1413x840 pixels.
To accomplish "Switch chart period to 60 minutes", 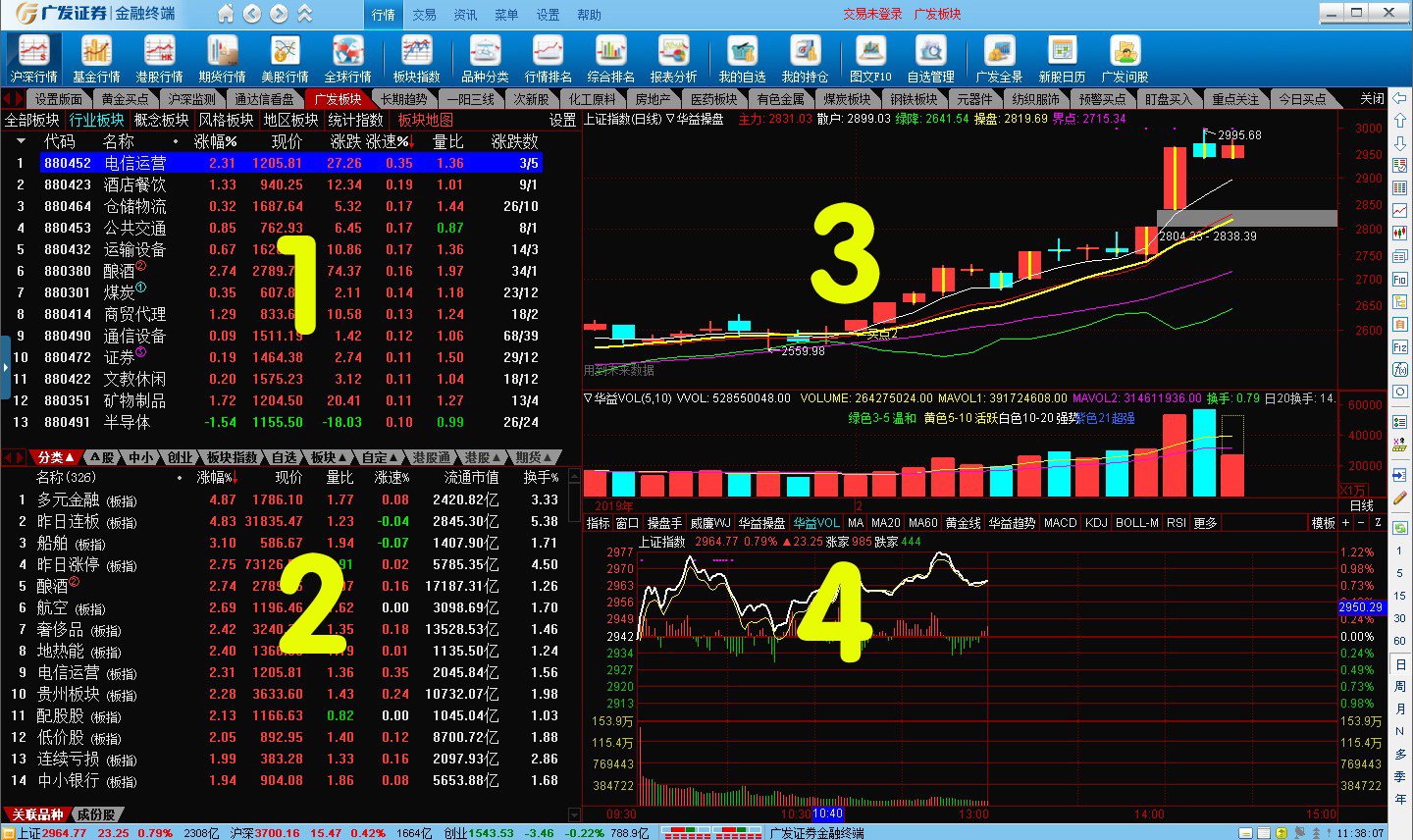I will pyautogui.click(x=1400, y=641).
